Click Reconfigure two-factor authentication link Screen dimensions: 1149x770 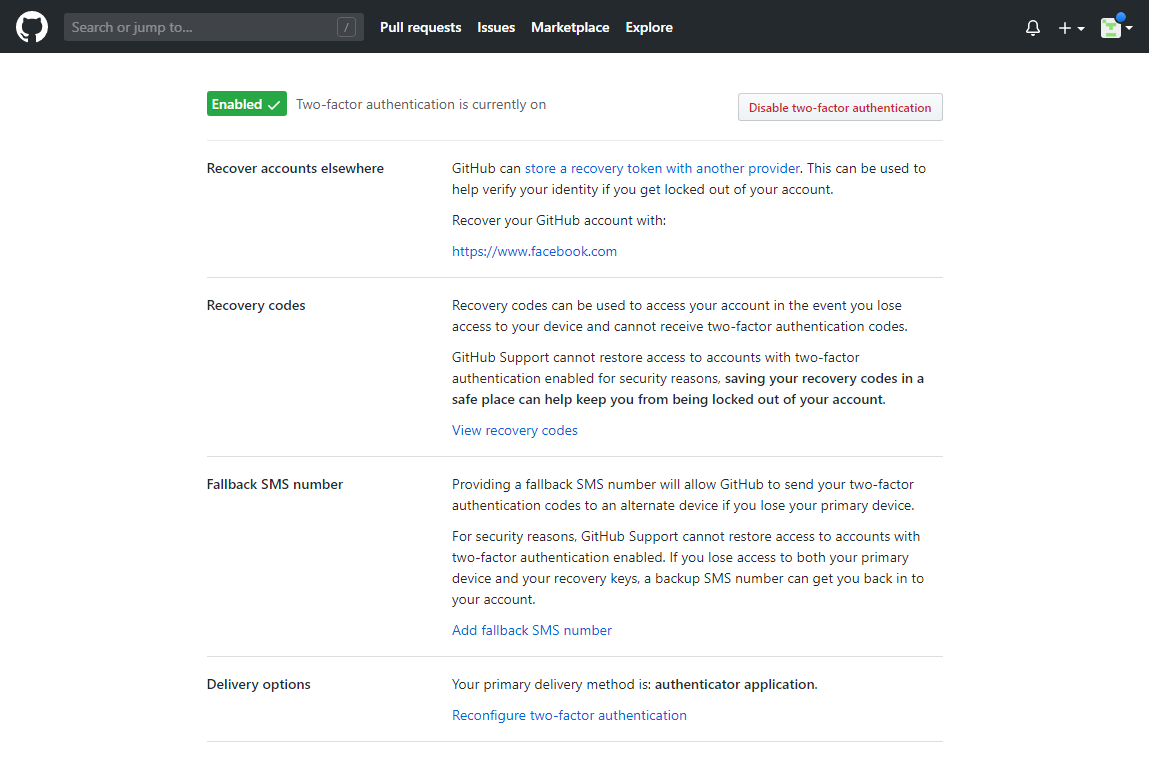point(569,715)
